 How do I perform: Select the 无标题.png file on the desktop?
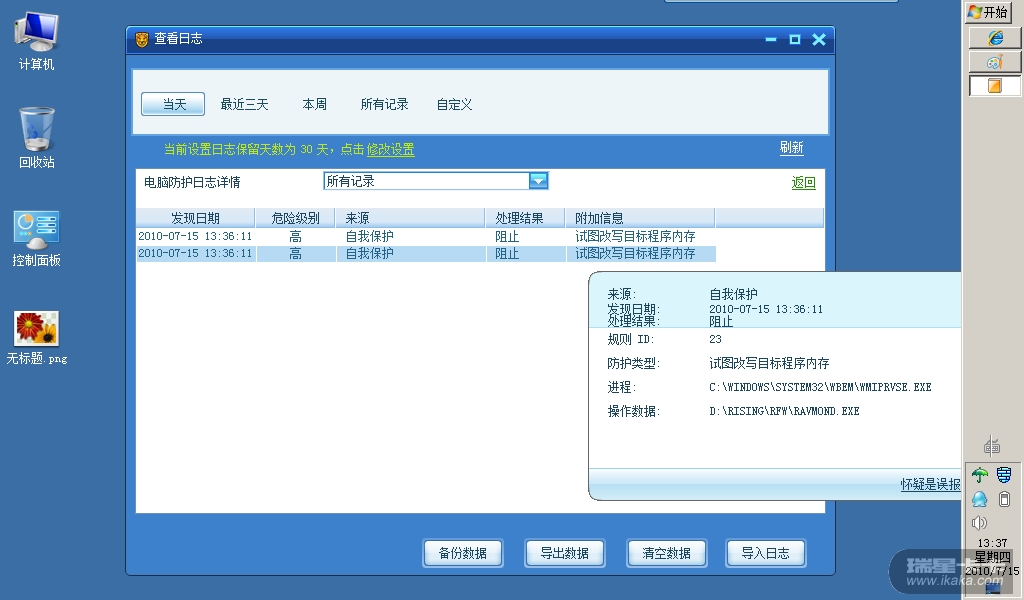[37, 337]
